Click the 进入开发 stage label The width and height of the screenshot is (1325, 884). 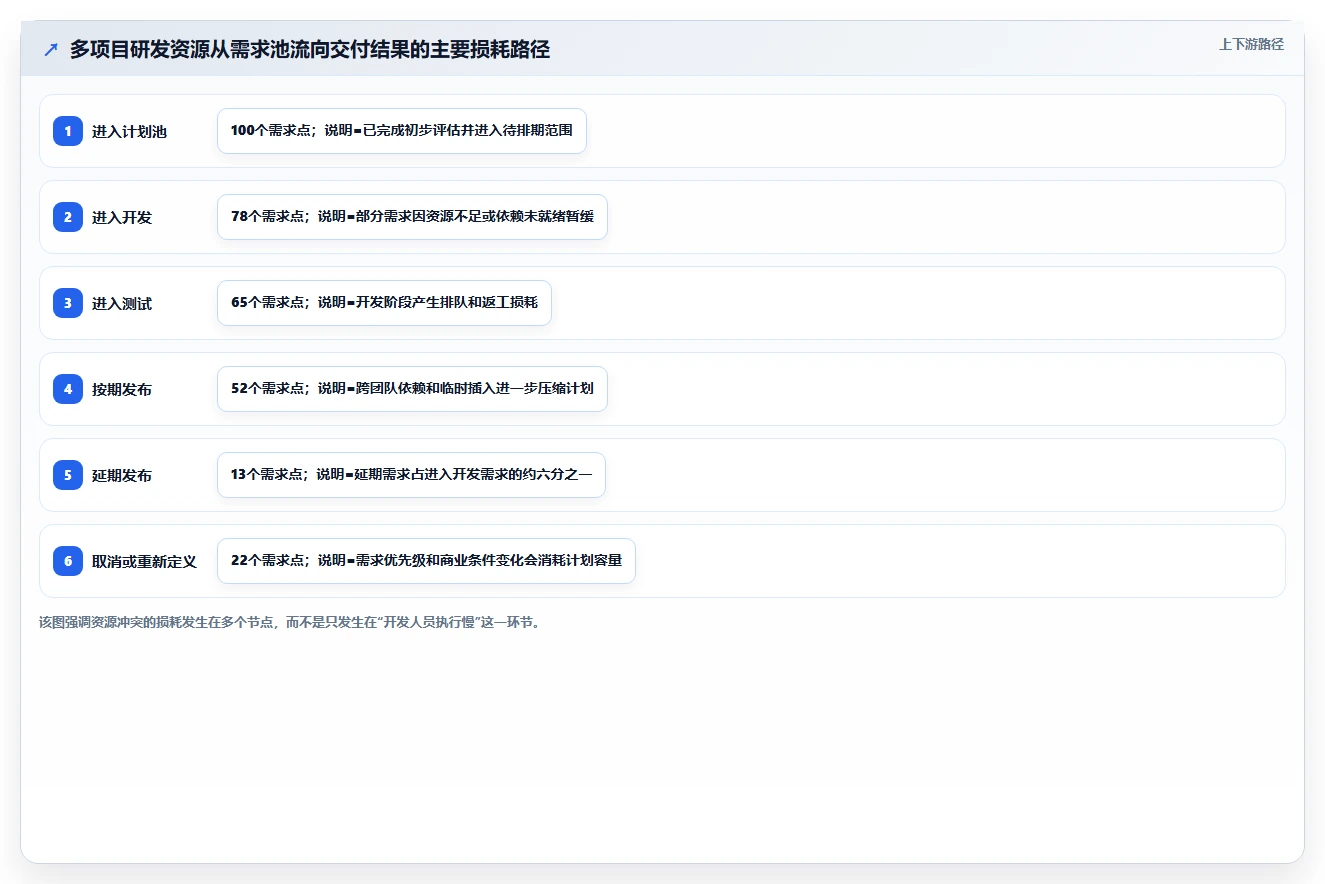(x=122, y=218)
